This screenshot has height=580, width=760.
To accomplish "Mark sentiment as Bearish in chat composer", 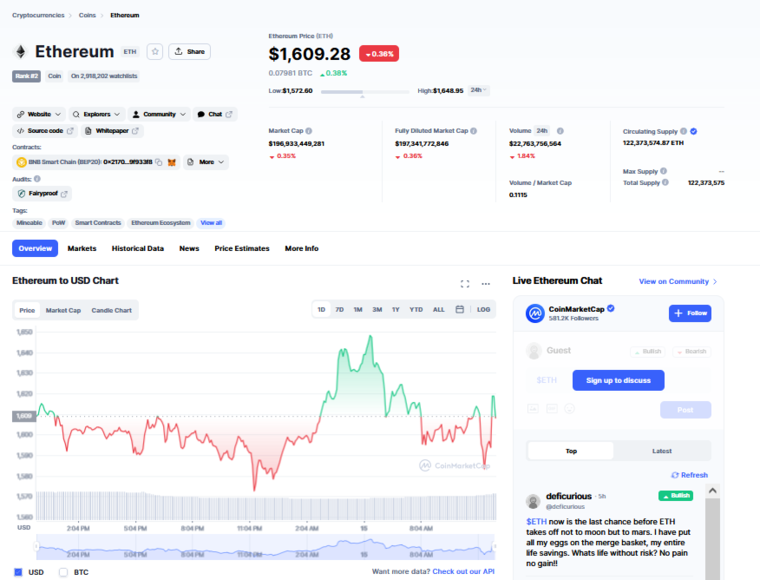I will click(692, 351).
